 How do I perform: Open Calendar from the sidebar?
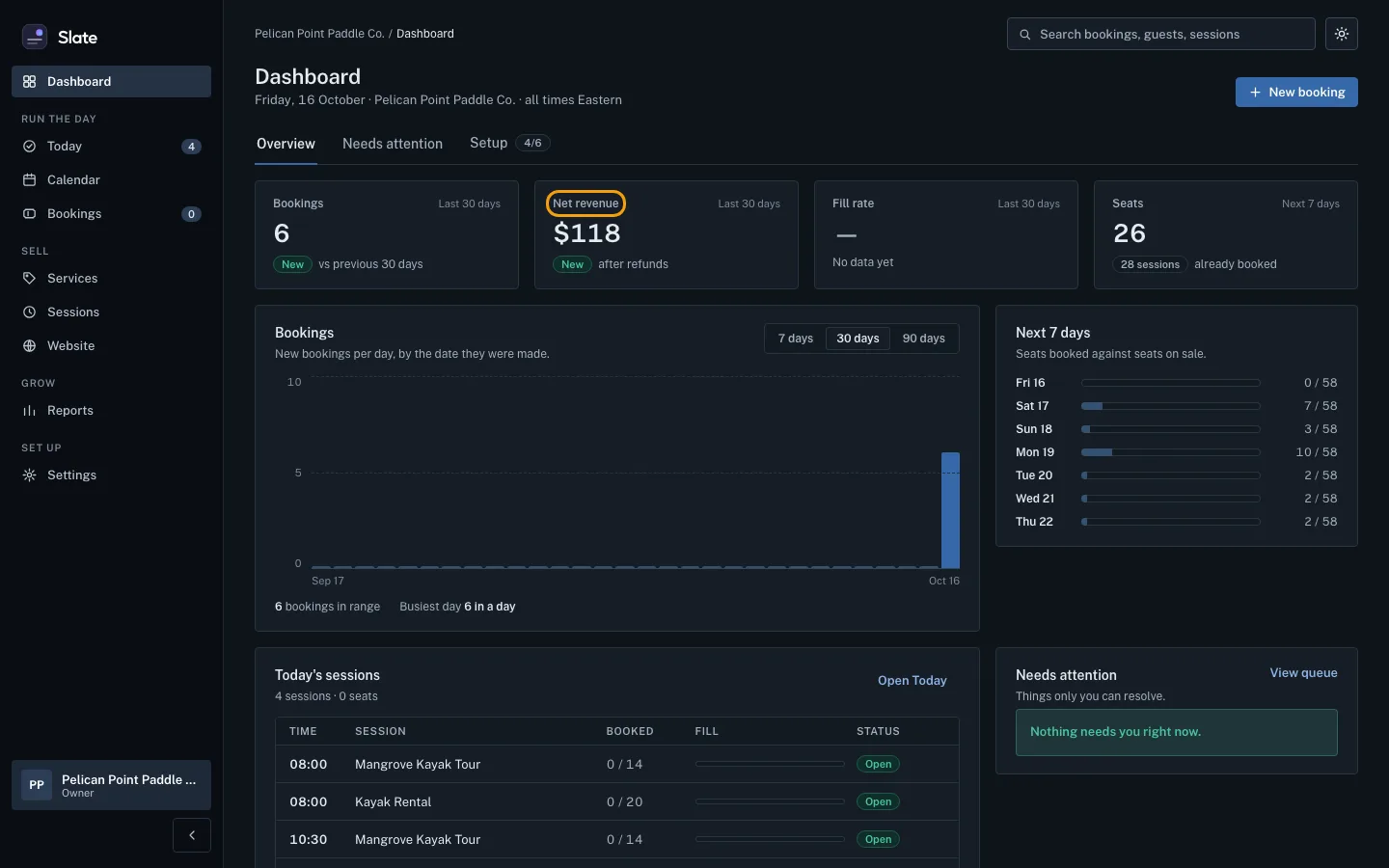coord(111,180)
